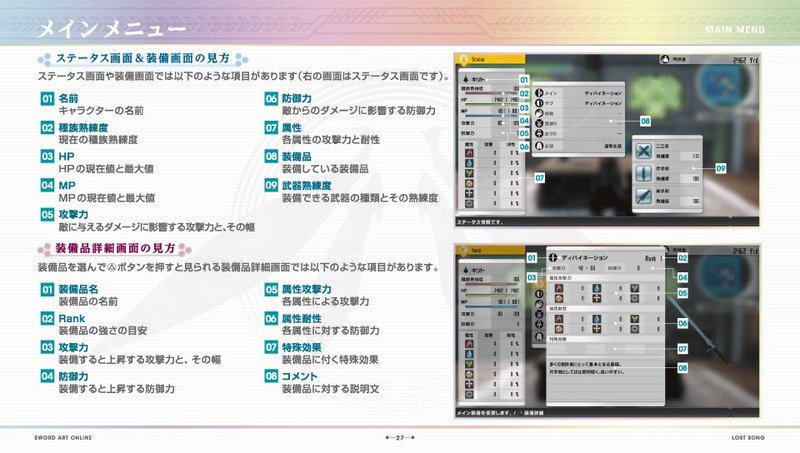The image size is (800, 453).
Task: Click dark icon under 属性耐性 in detail panel
Action: [x=634, y=329]
